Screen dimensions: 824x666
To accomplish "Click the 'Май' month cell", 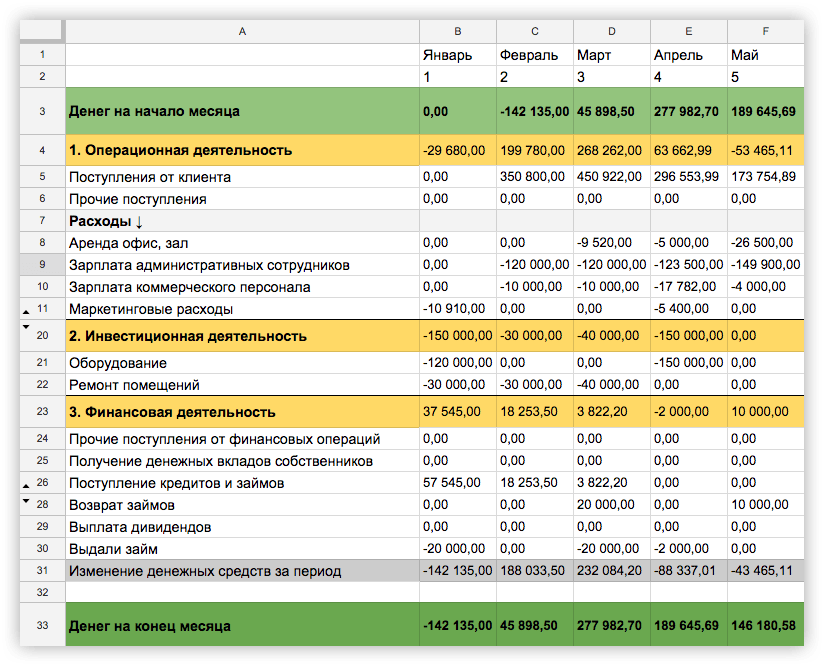I will pos(766,55).
